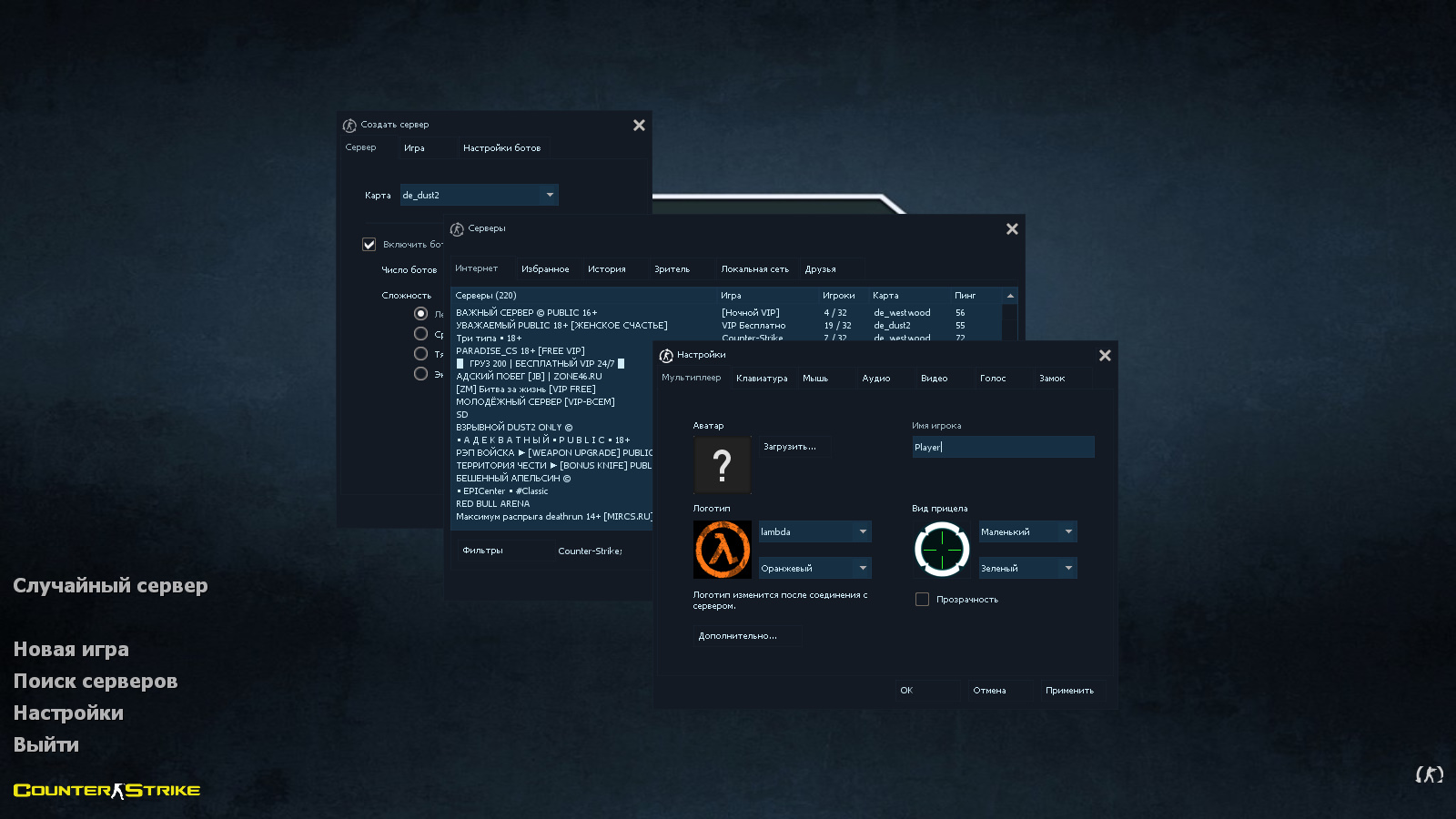Expand the lambda logo type dropdown
Viewport: 1456px width, 819px height.
pyautogui.click(x=862, y=531)
